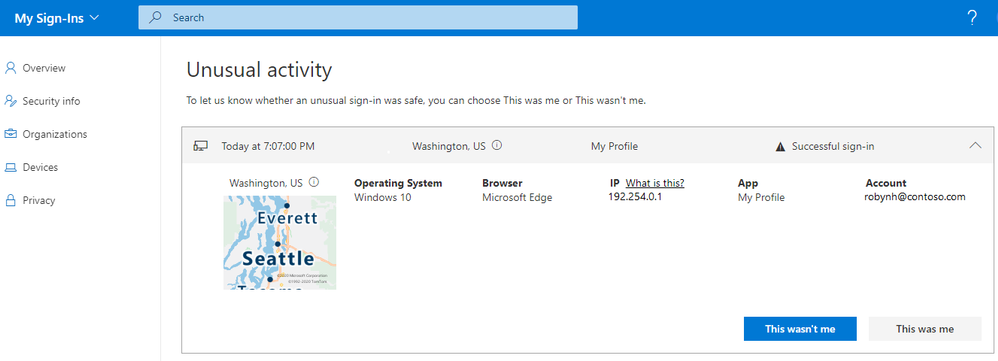998x361 pixels.
Task: Click info icon in the sign-in header row
Action: pos(497,146)
